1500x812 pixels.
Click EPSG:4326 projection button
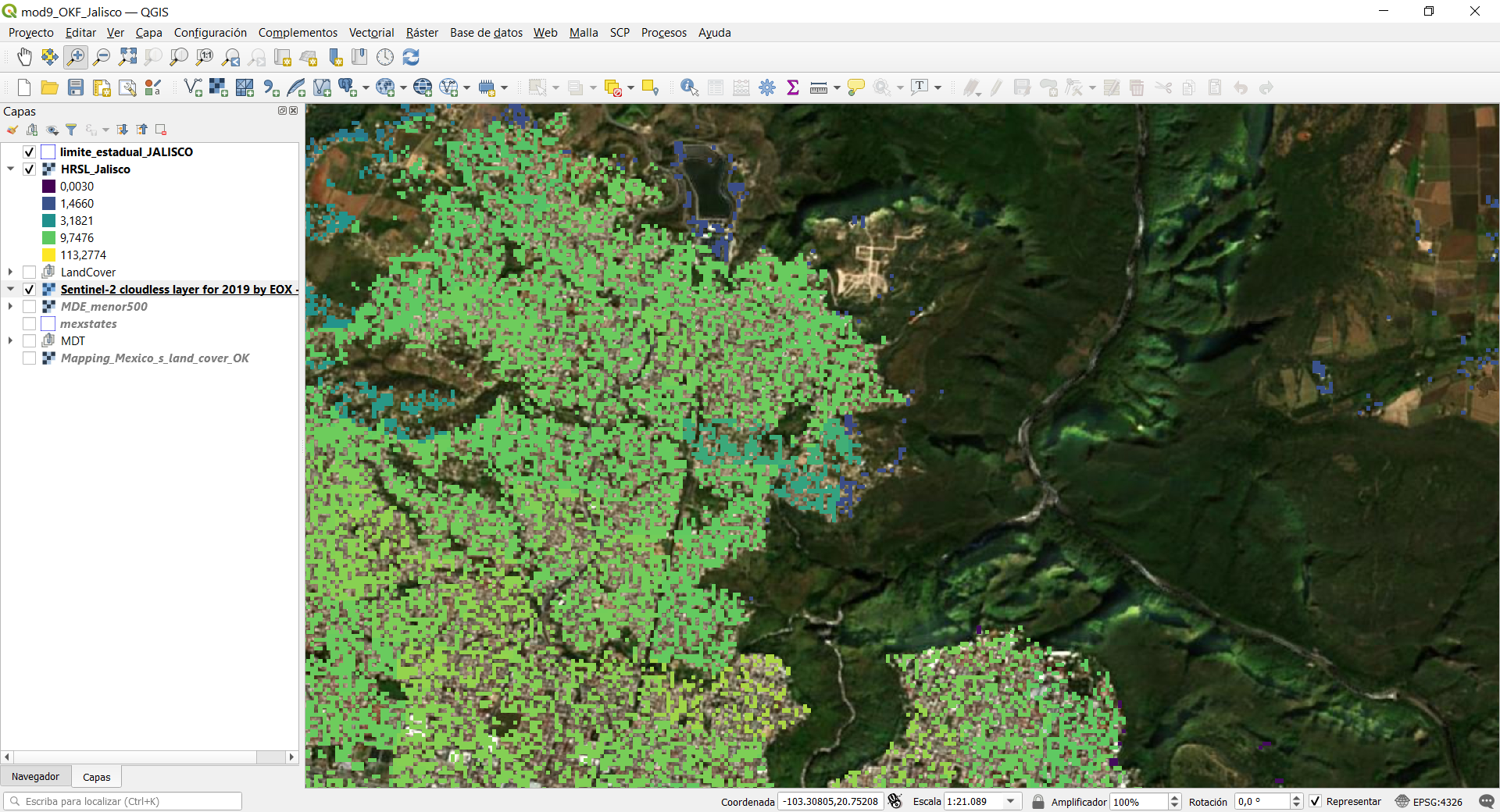pyautogui.click(x=1429, y=801)
